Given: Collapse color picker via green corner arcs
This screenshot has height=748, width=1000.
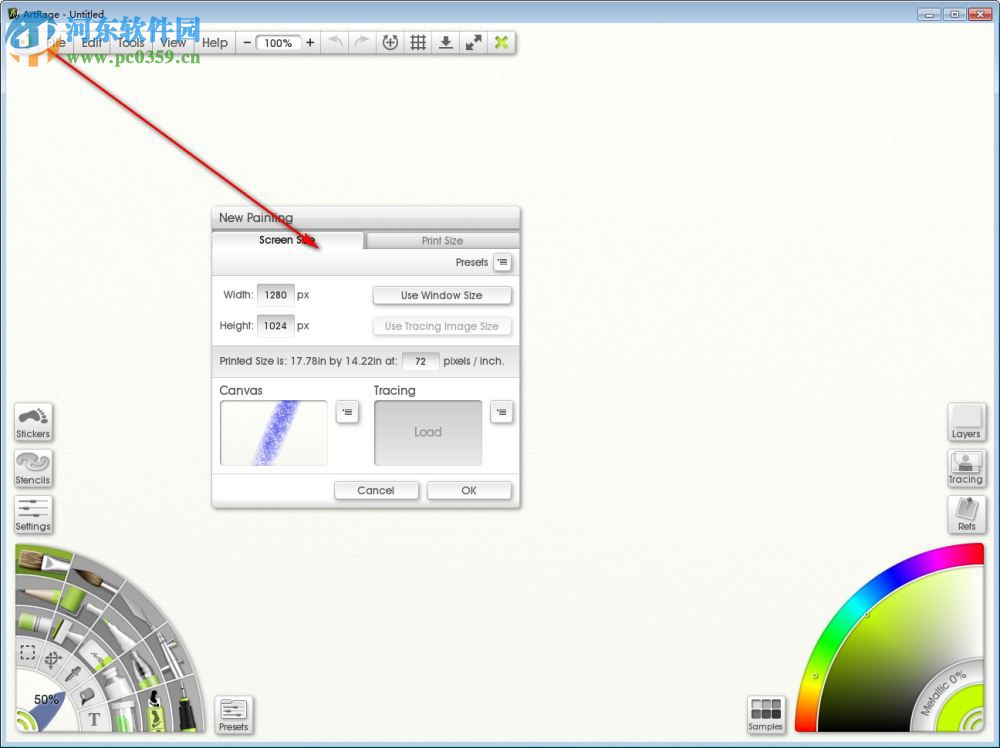Looking at the screenshot, I should click(974, 722).
